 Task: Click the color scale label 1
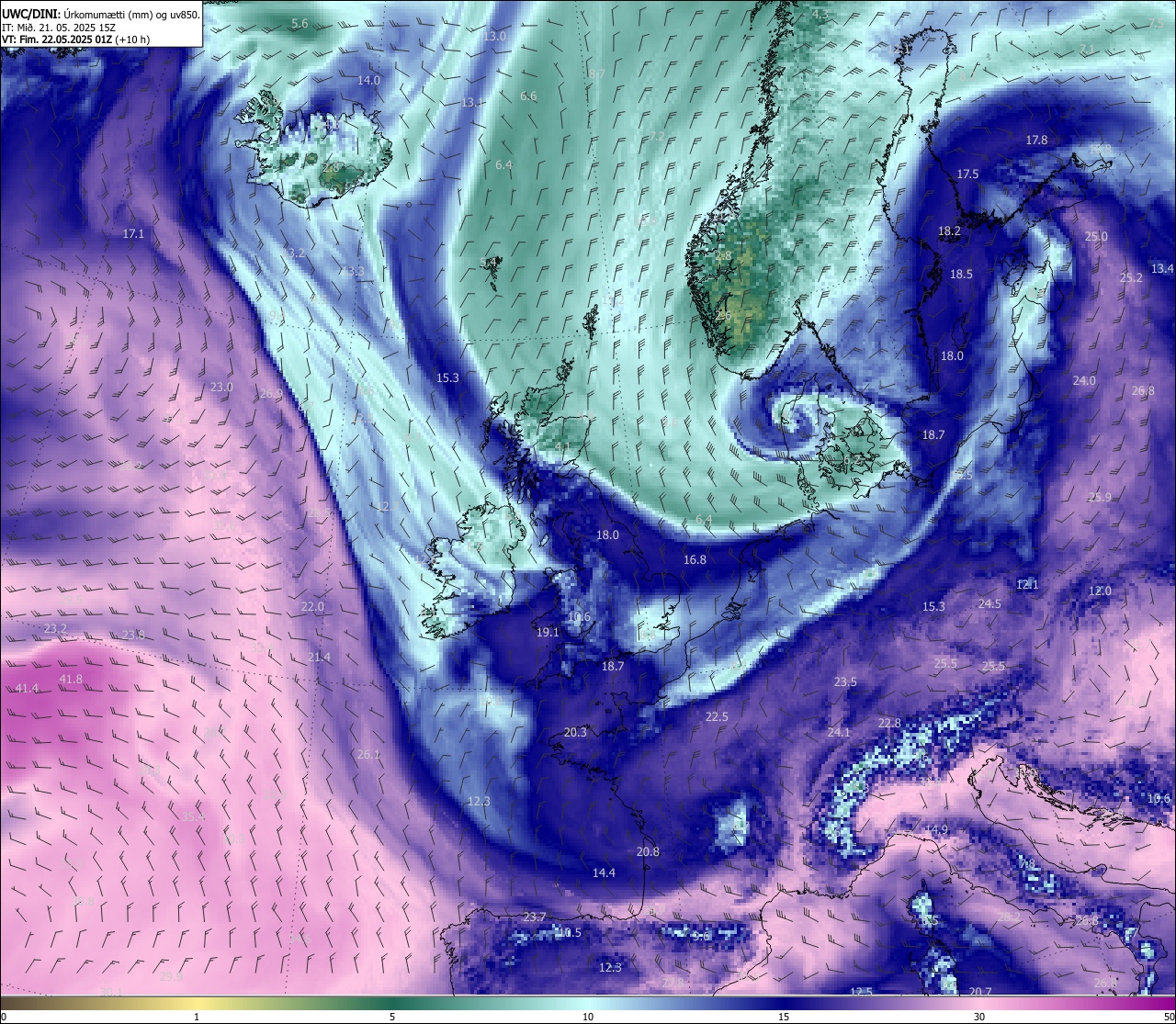pyautogui.click(x=197, y=1017)
